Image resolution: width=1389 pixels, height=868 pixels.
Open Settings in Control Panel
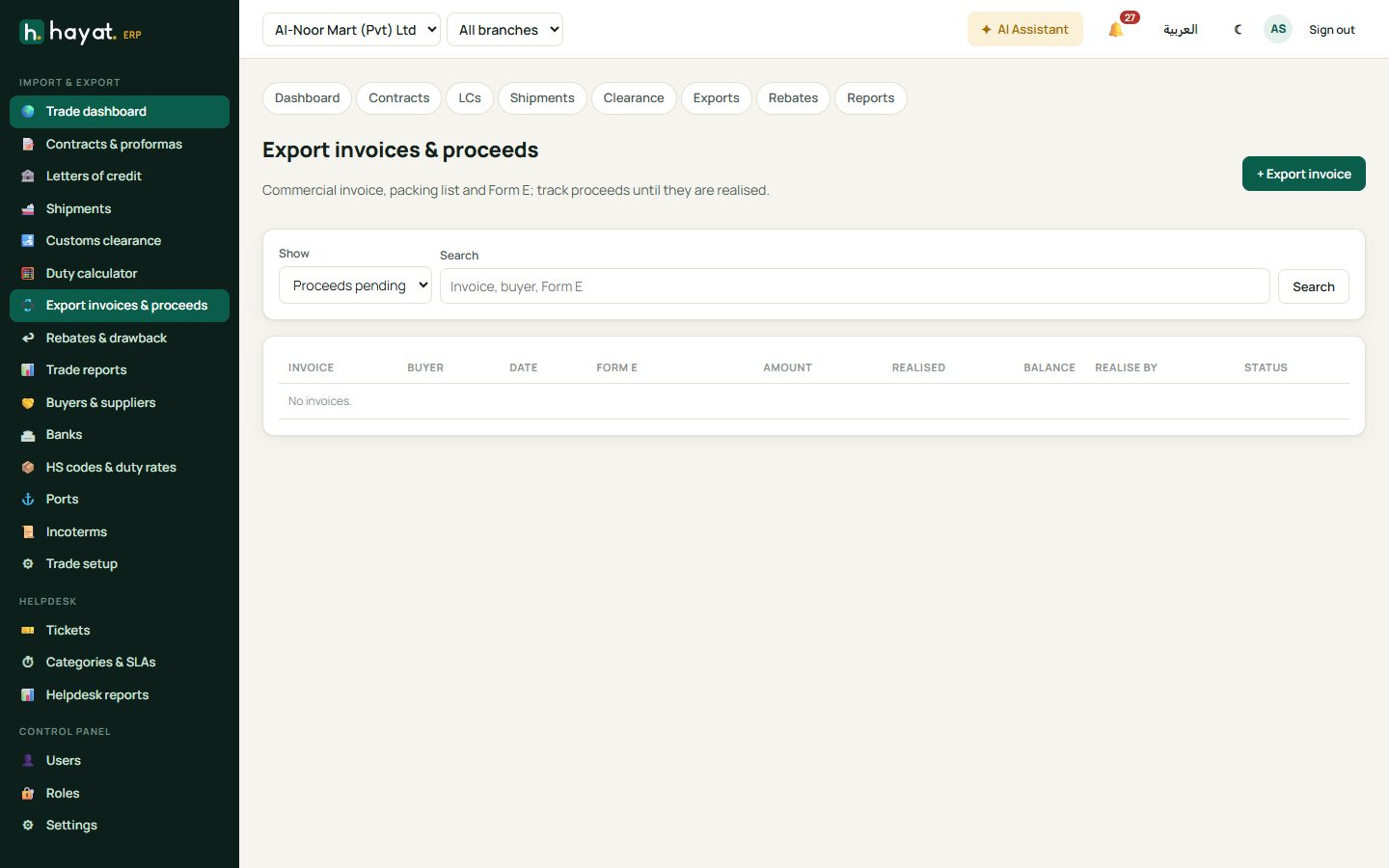coord(120,826)
